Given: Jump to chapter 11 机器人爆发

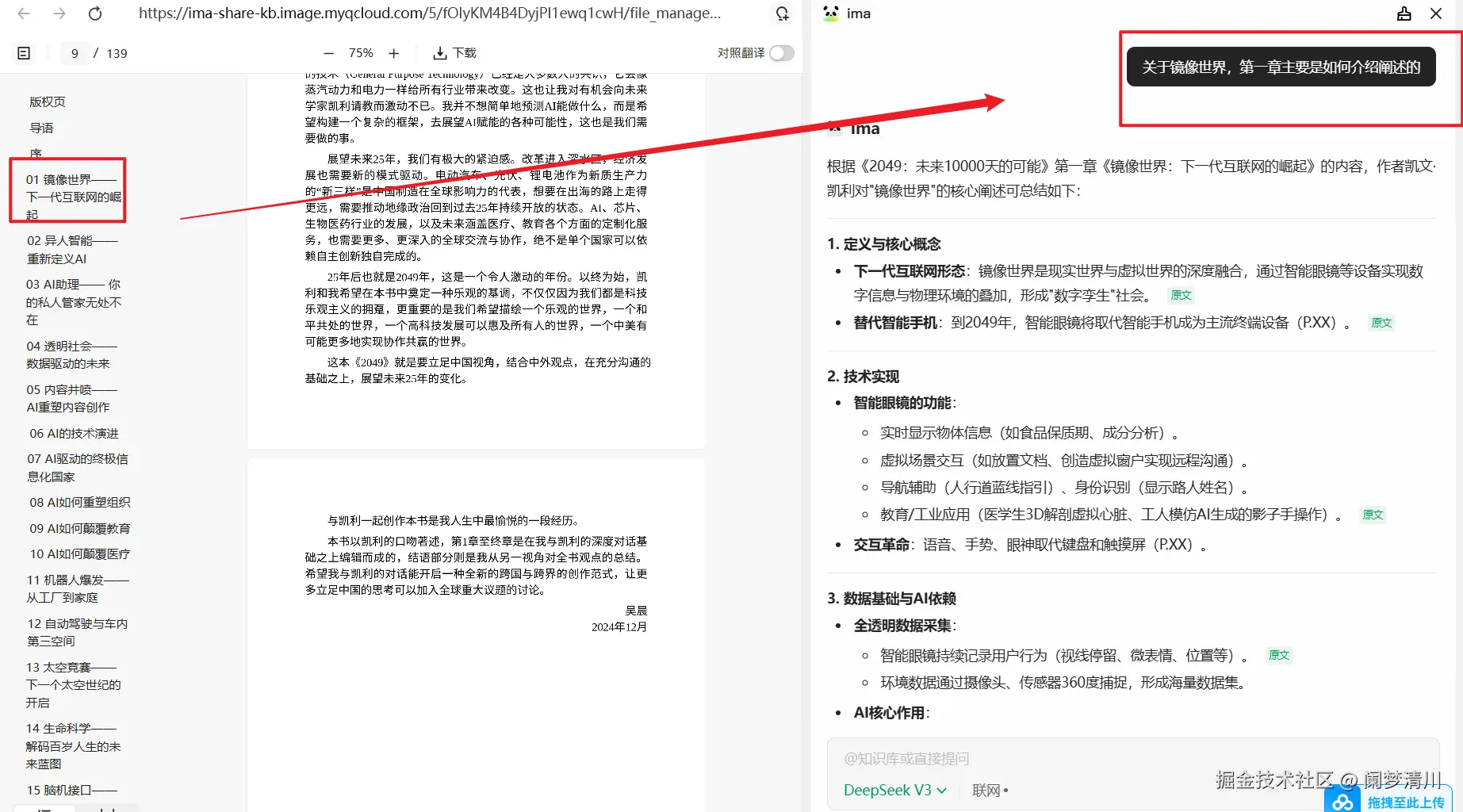Looking at the screenshot, I should tap(78, 588).
